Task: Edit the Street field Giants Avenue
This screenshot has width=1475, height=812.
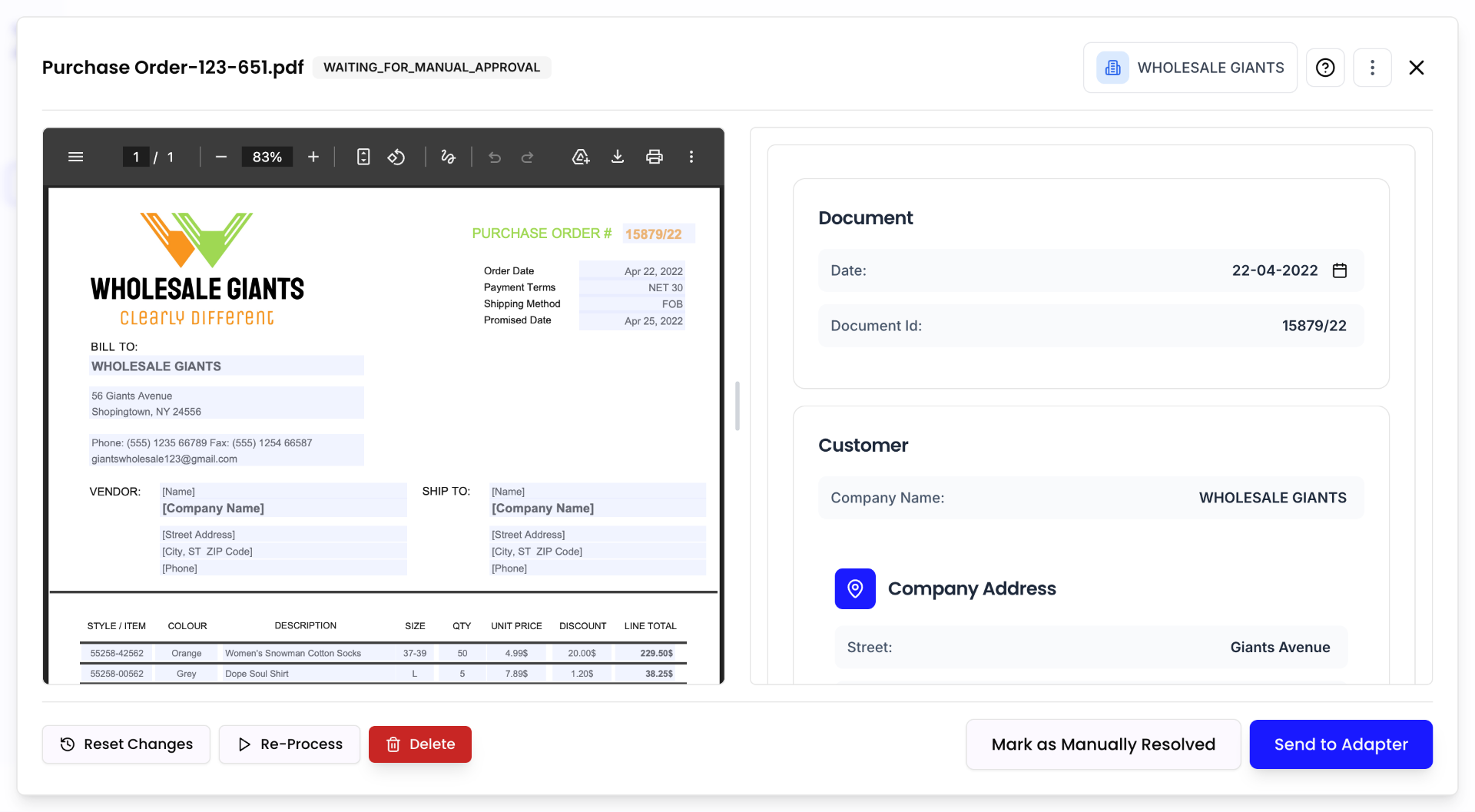Action: pos(1091,648)
